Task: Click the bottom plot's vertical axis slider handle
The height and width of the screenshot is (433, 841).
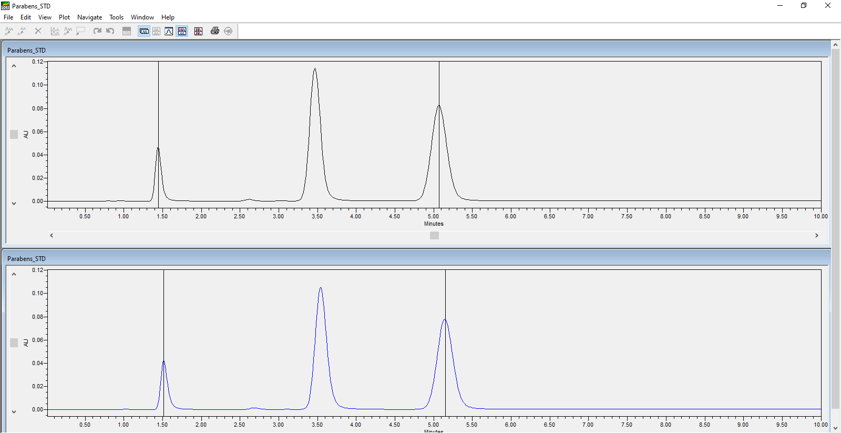Action: [14, 343]
